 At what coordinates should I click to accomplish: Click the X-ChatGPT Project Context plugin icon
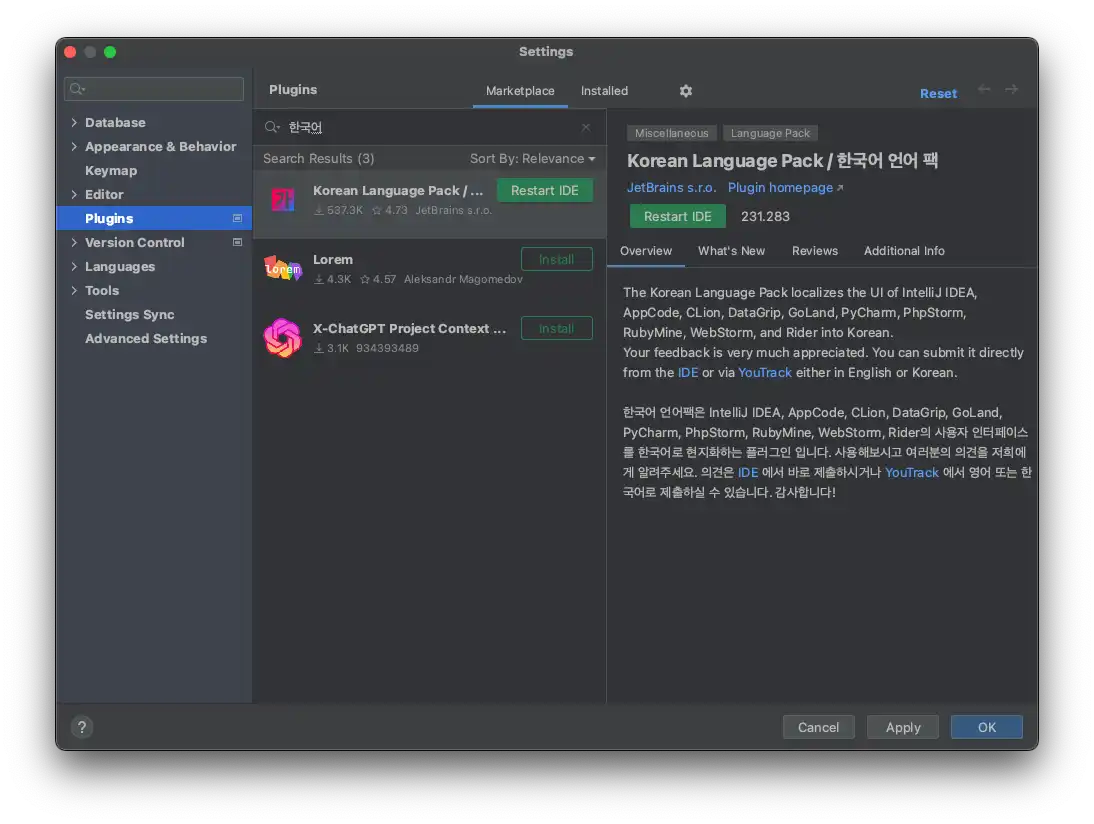click(x=283, y=338)
